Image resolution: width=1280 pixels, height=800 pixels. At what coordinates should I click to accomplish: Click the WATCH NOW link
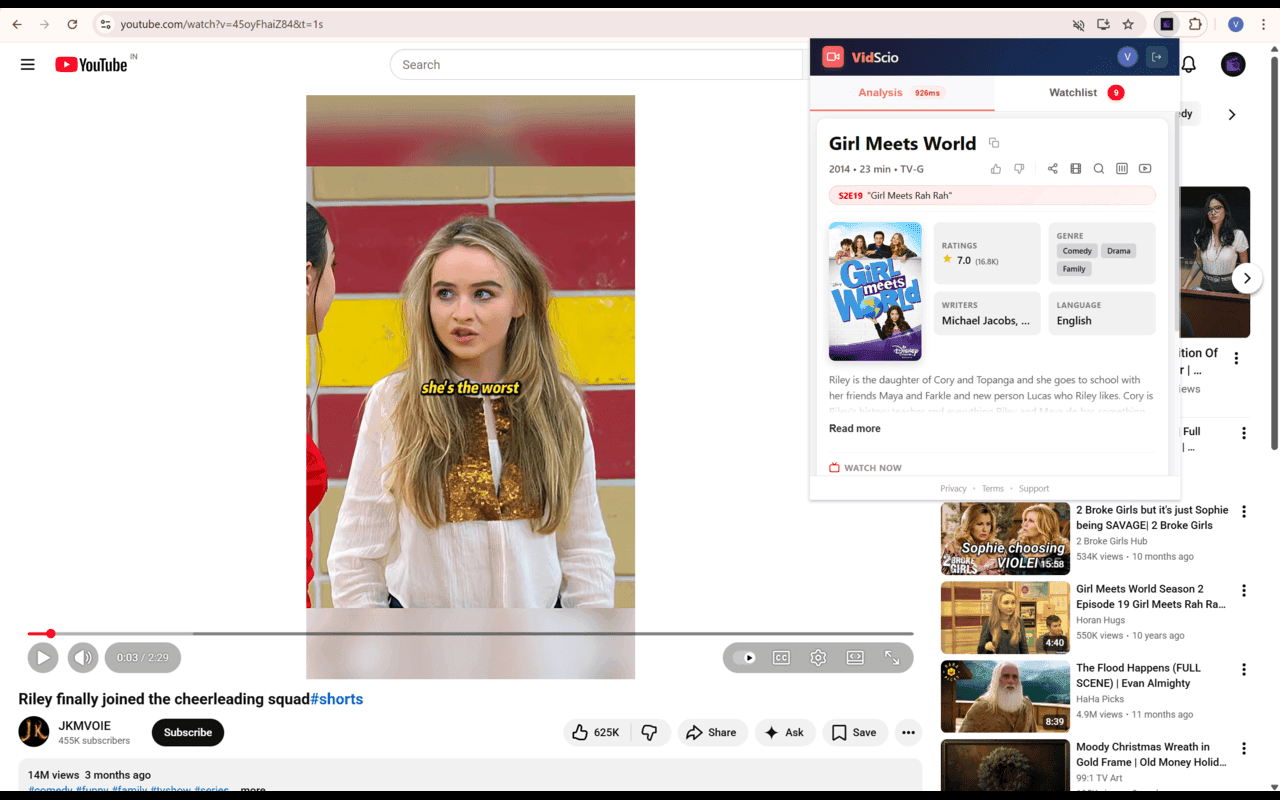click(x=865, y=468)
